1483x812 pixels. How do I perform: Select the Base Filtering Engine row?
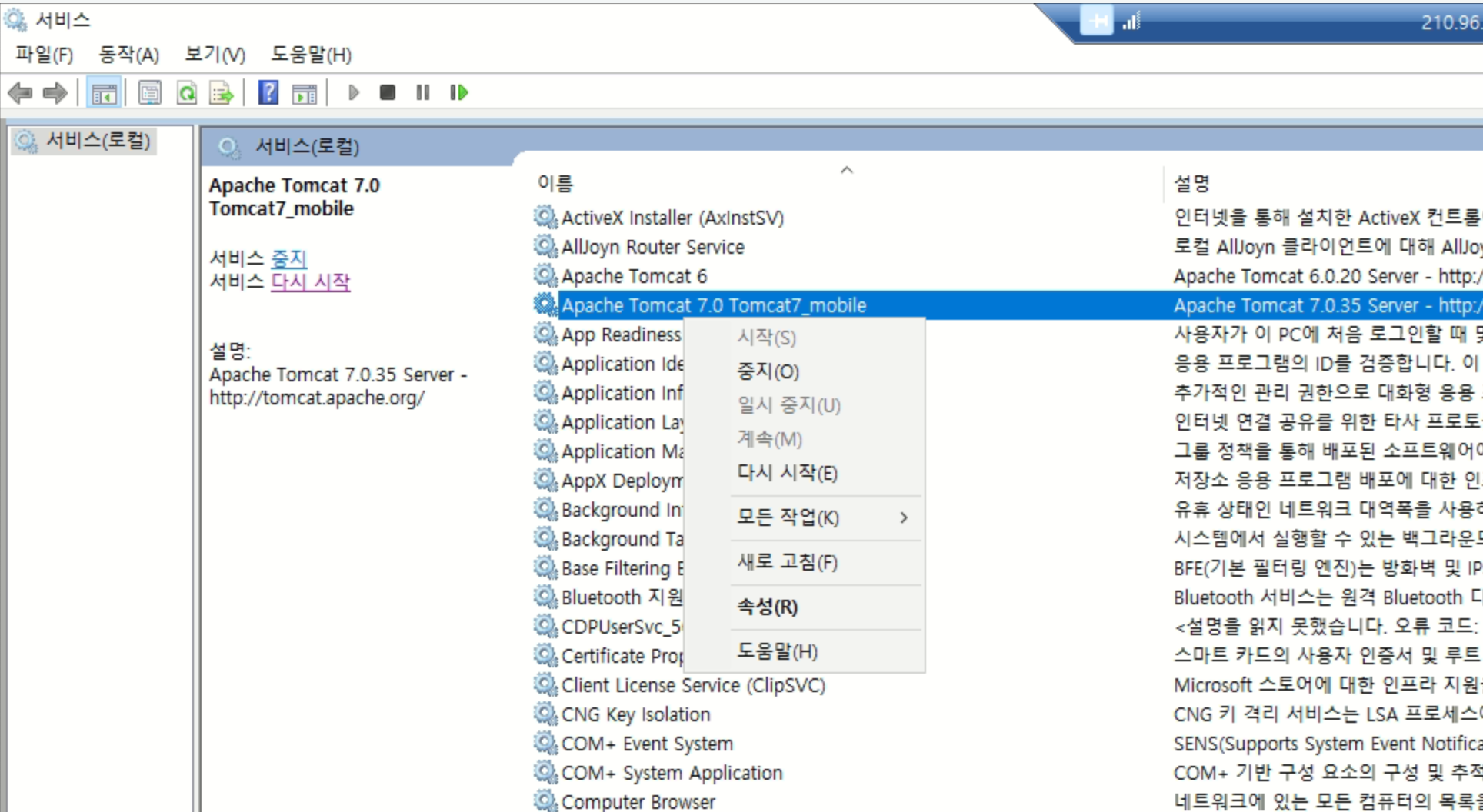pos(622,568)
